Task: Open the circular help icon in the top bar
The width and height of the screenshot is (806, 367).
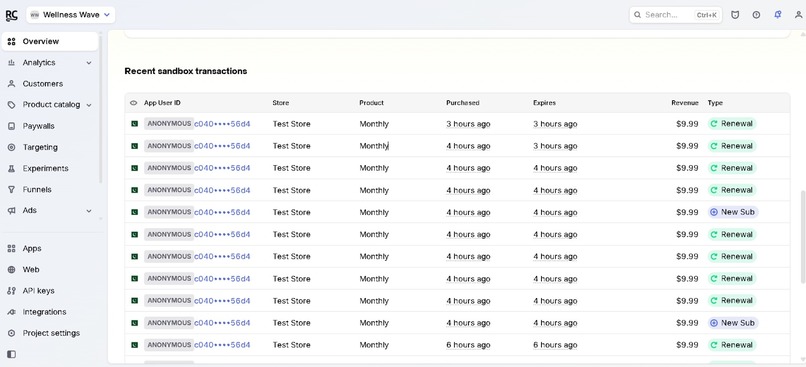Action: point(756,15)
